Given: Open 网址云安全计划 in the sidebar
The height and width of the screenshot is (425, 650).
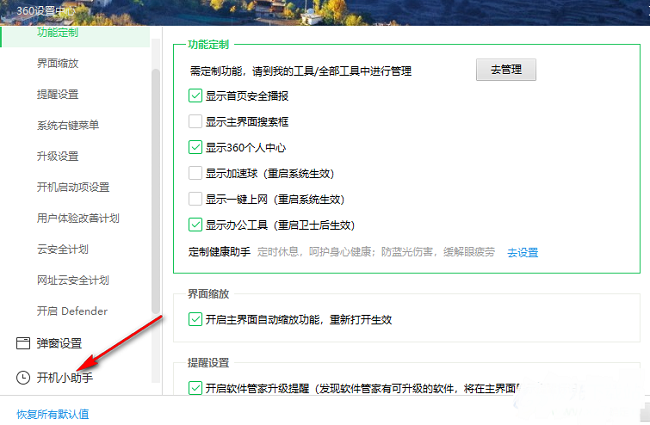Looking at the screenshot, I should coord(73,280).
